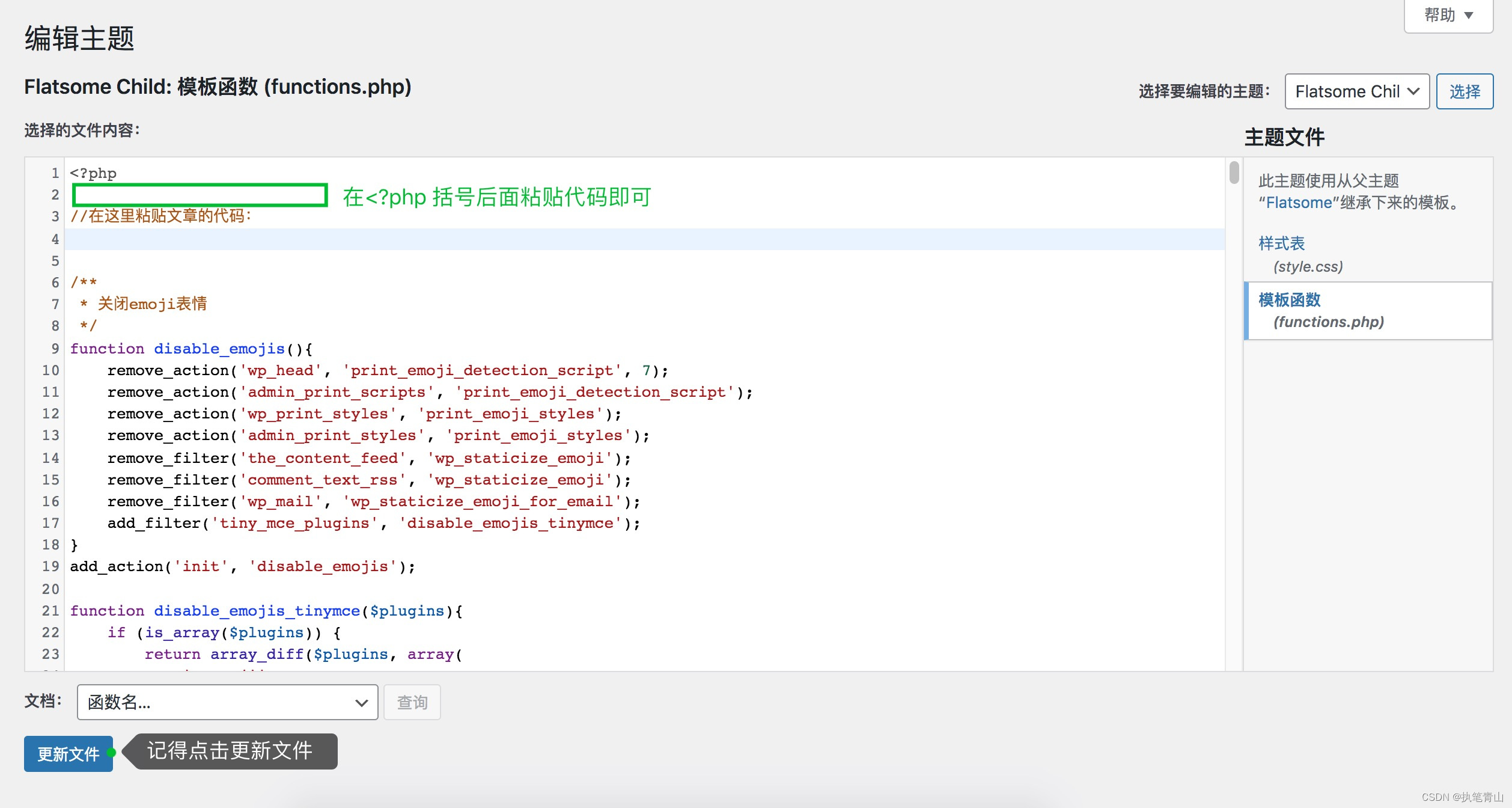Click the 'comment_text_rss' remove_filter line

369,480
